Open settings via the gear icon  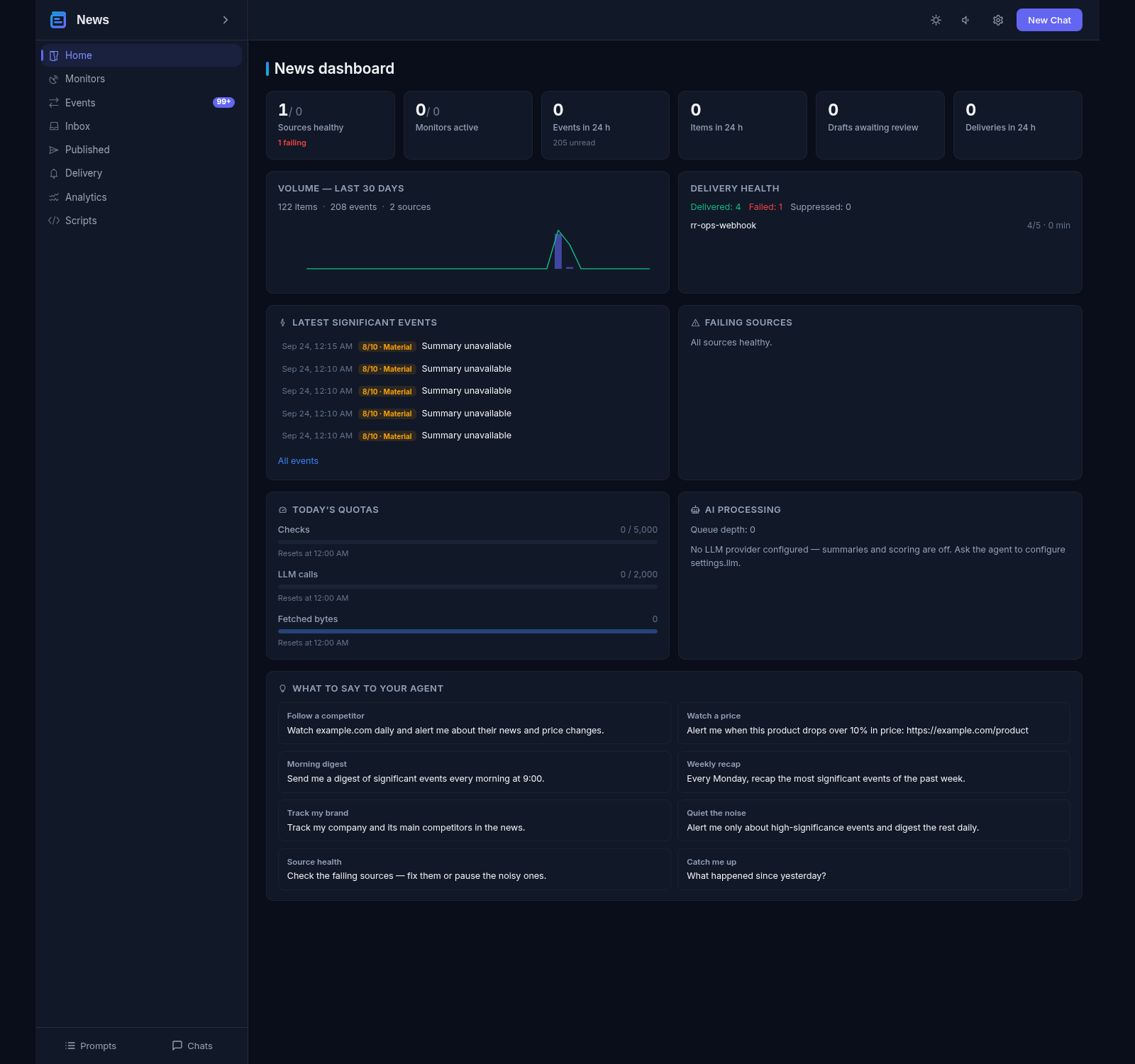point(997,20)
